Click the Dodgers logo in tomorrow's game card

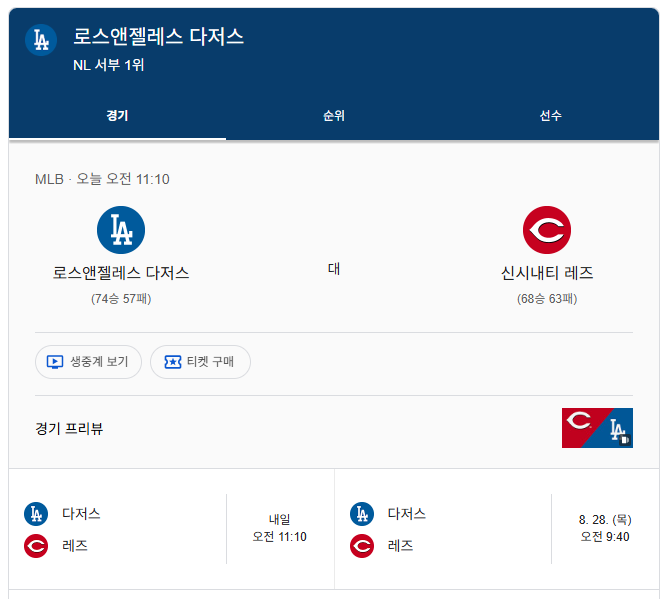tap(36, 514)
